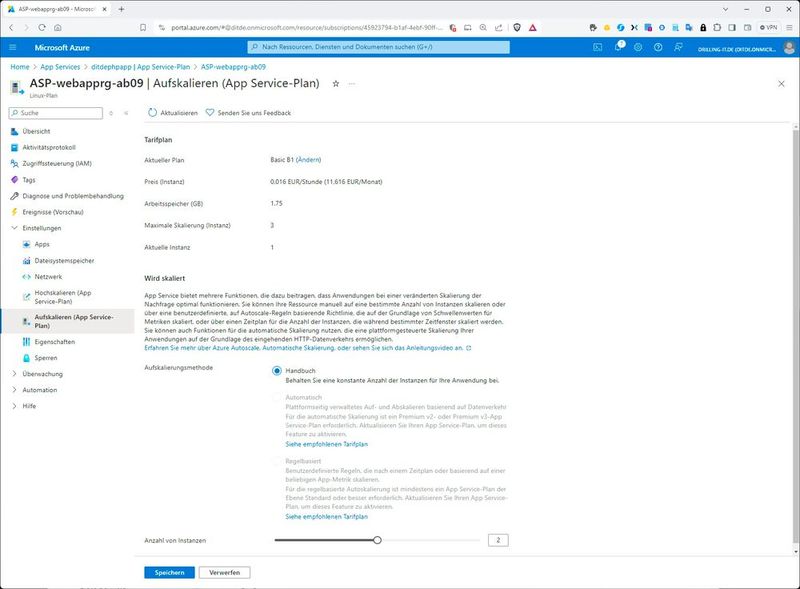Viewport: 800px width, 589px height.
Task: Open the browser extensions puzzle icon
Action: pos(717,28)
